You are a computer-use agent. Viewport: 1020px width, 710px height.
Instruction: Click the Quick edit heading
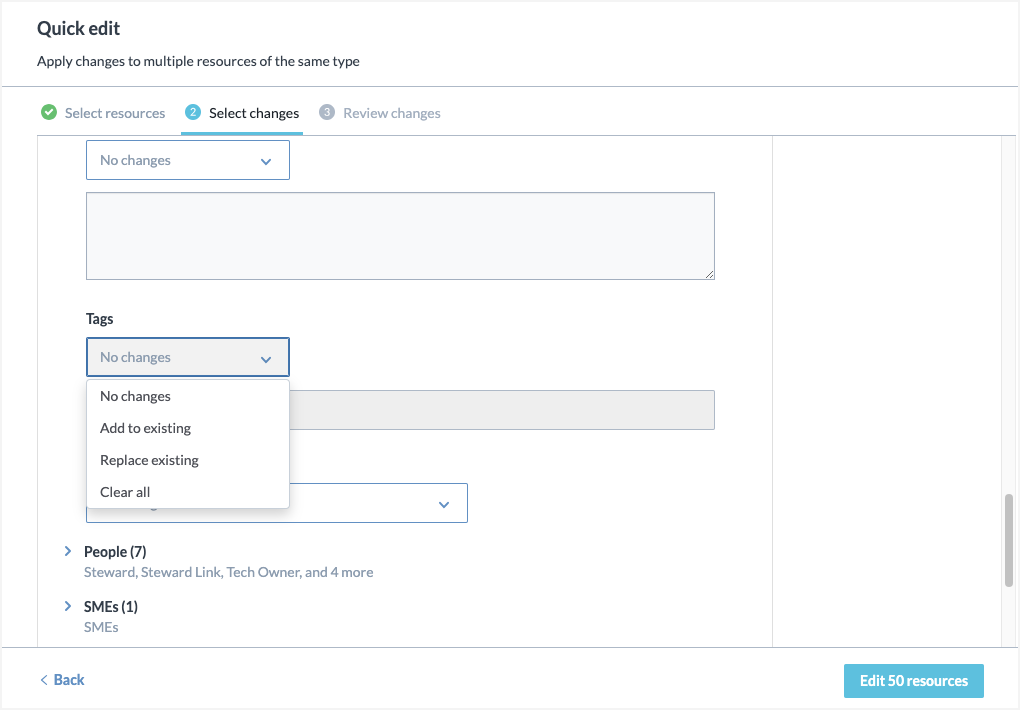79,29
